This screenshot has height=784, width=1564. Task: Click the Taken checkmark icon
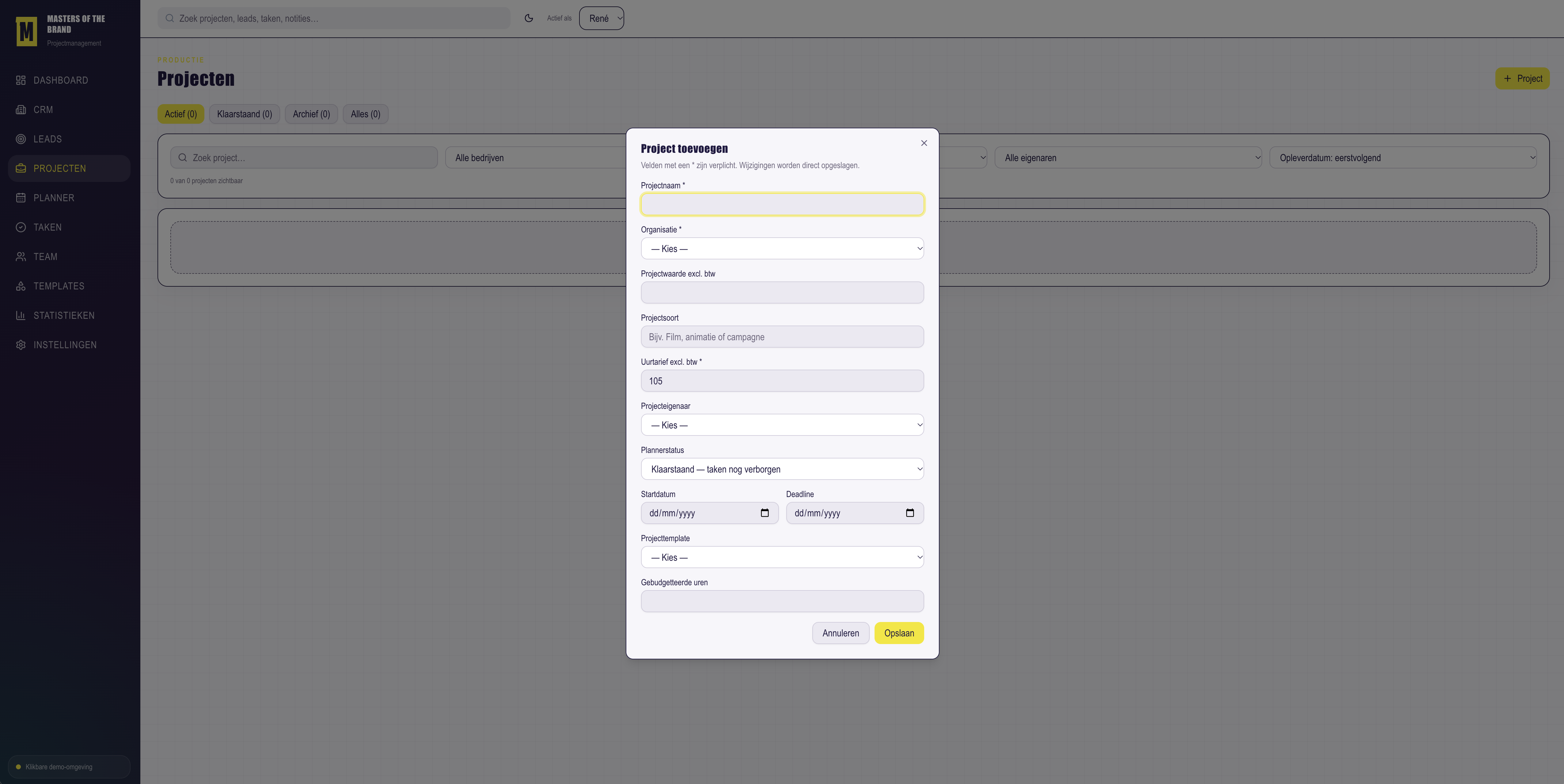click(x=21, y=228)
